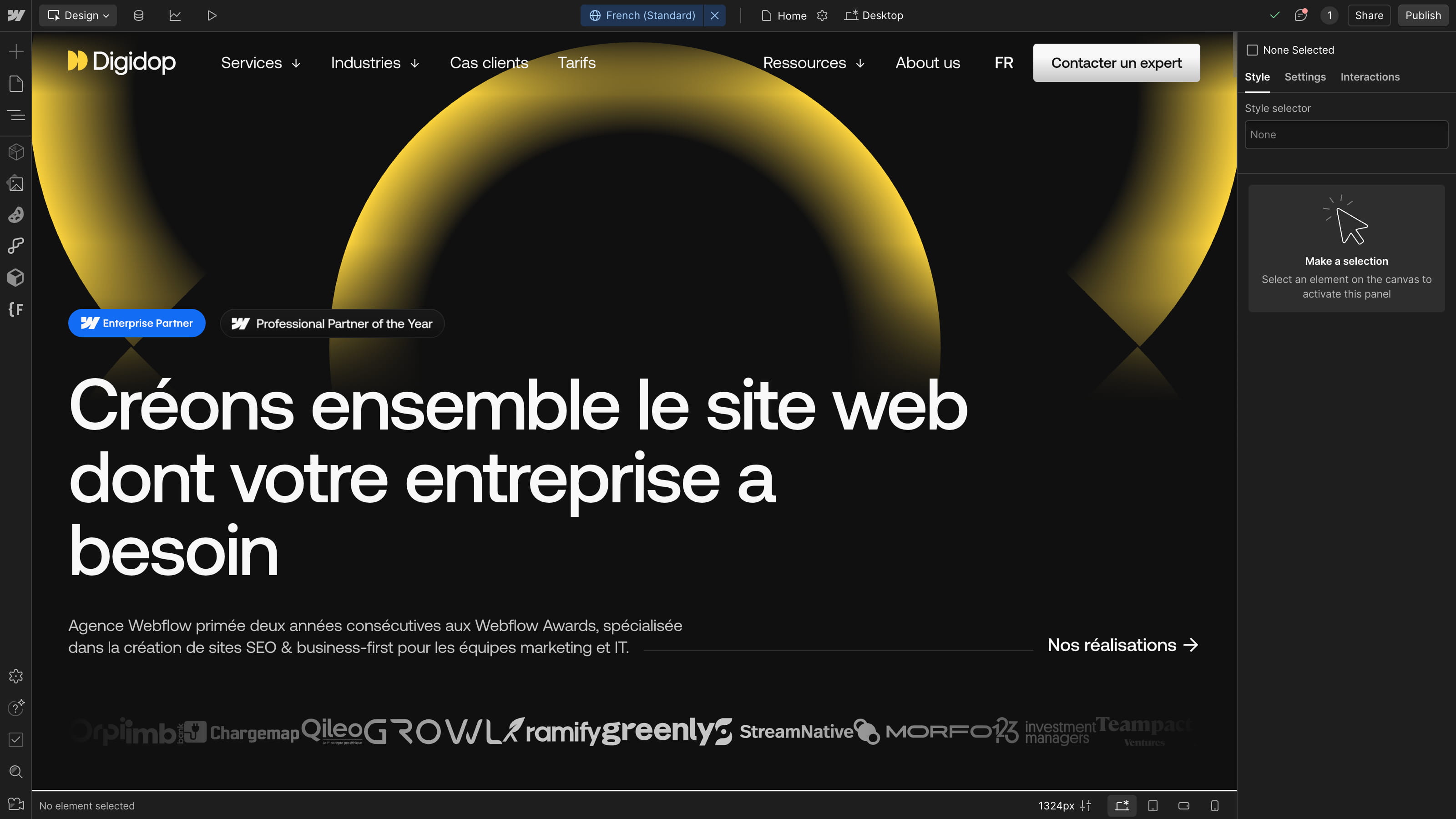Switch to mobile portrait breakpoint

coord(1215,805)
